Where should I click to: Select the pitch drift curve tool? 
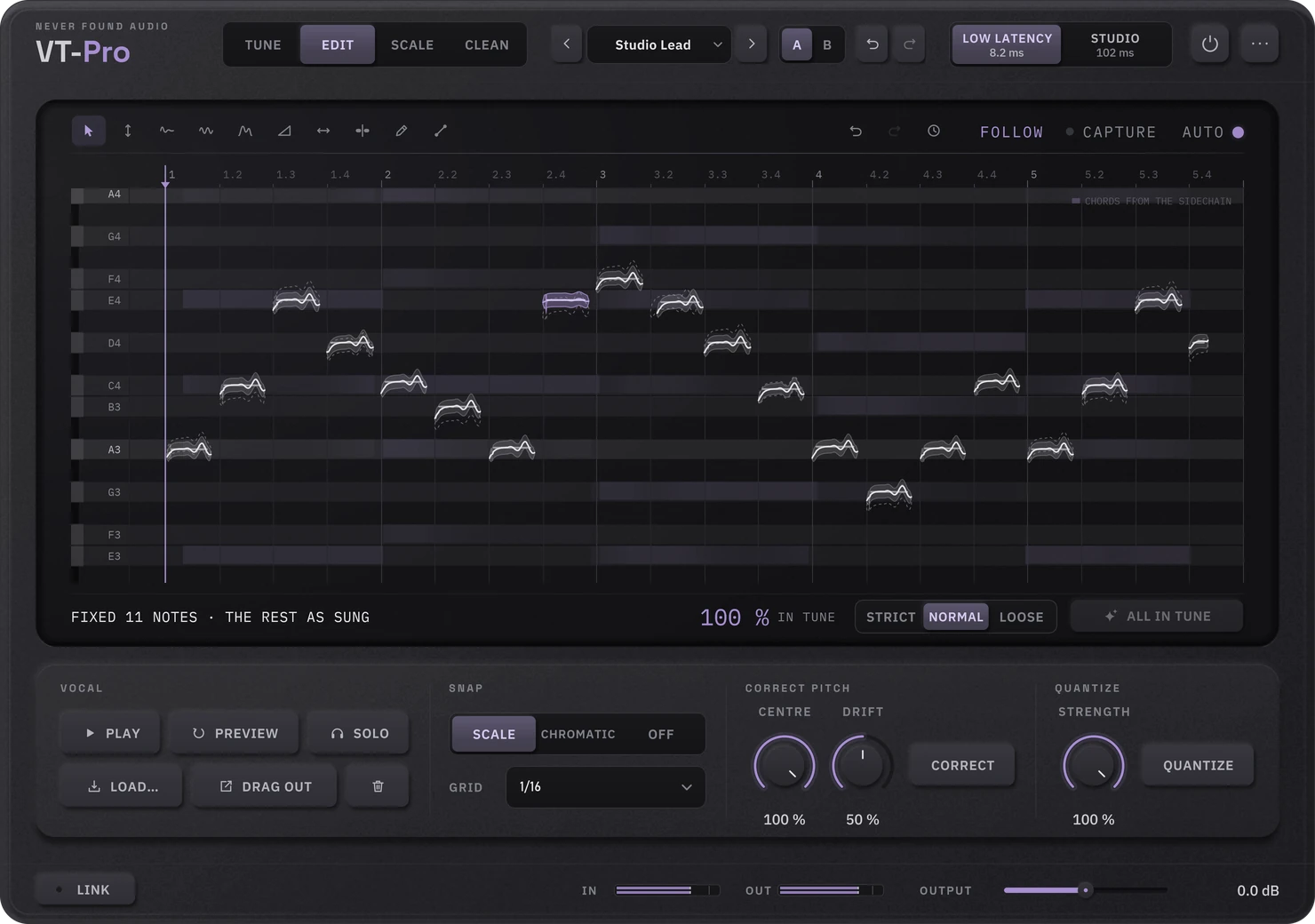167,131
